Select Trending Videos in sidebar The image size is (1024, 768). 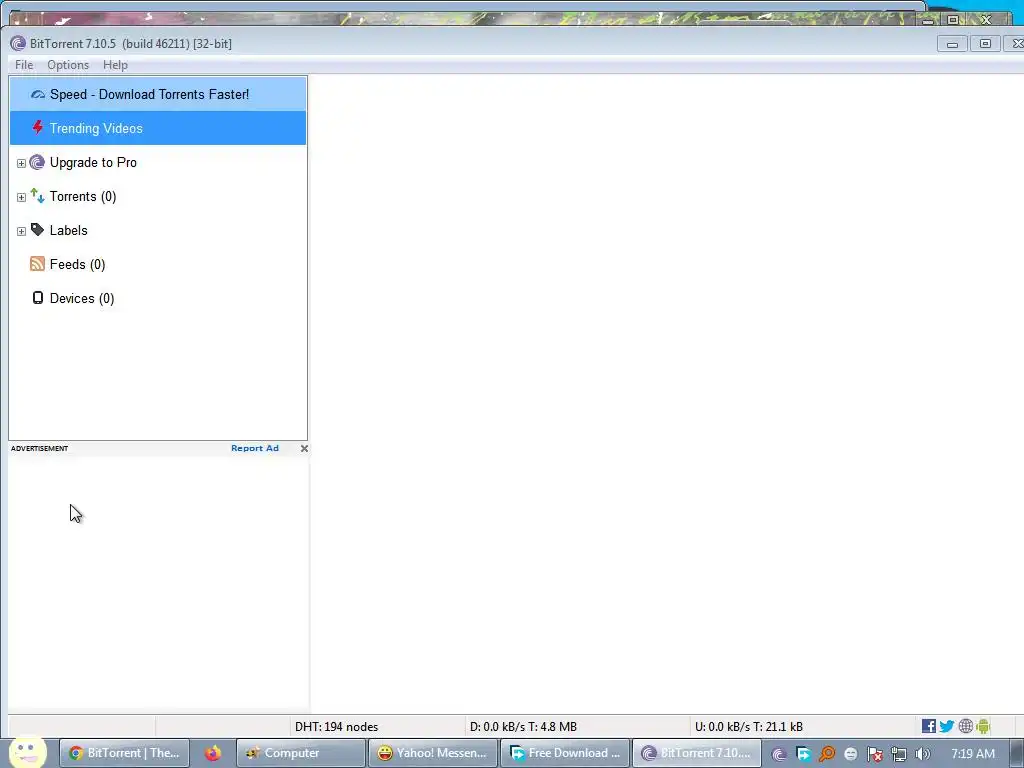click(158, 128)
